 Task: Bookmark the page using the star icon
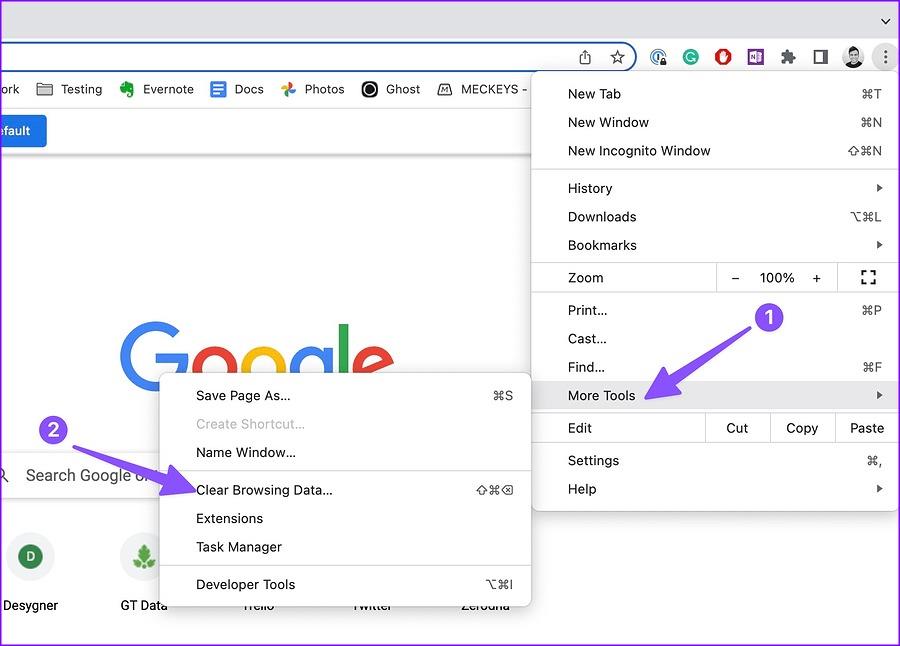(617, 57)
